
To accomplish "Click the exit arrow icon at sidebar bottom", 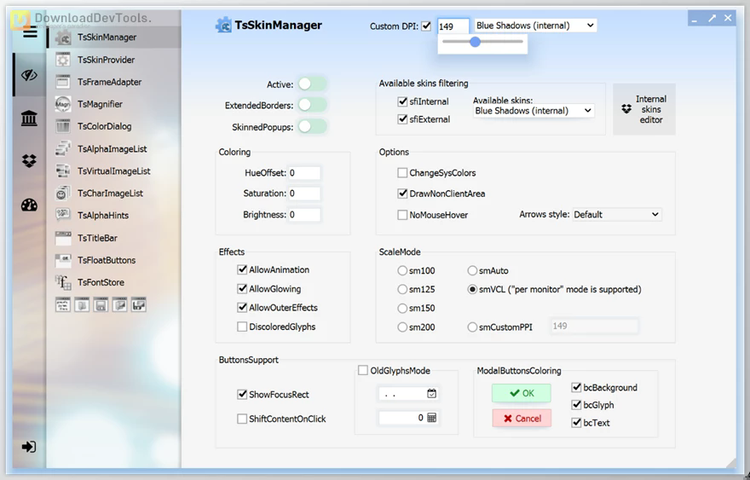I will 29,447.
